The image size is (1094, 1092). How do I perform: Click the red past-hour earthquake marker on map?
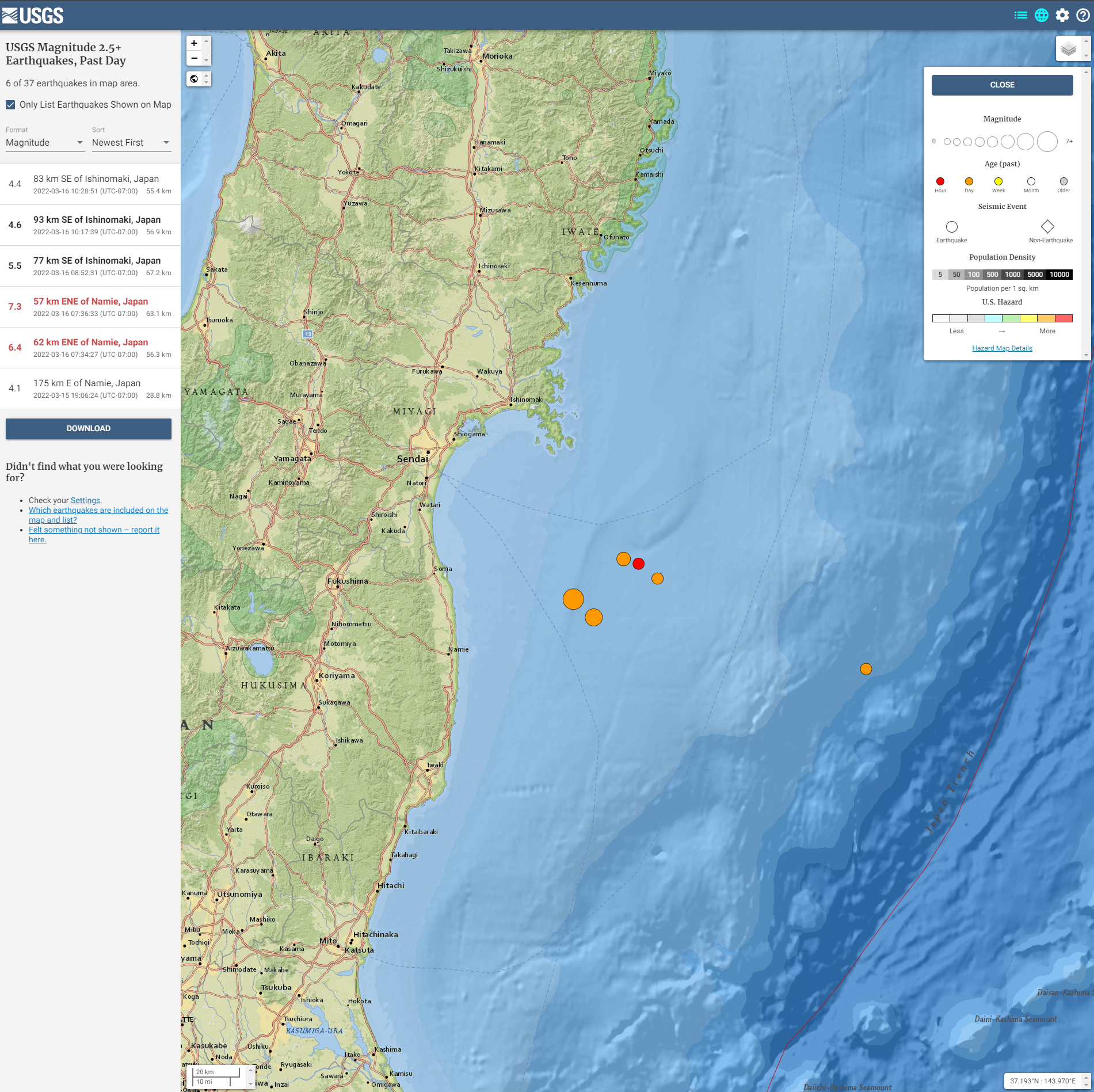638,564
